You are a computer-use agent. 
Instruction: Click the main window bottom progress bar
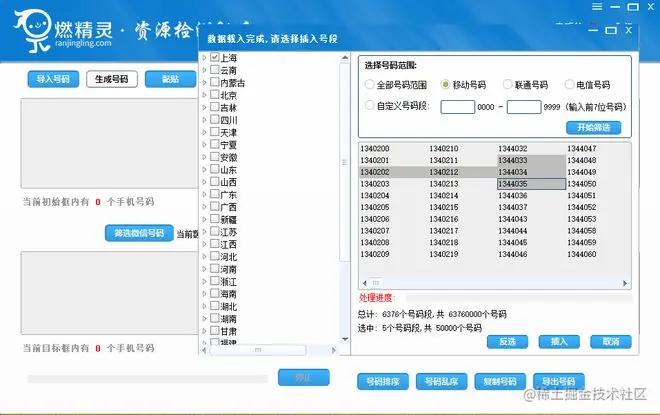147,379
